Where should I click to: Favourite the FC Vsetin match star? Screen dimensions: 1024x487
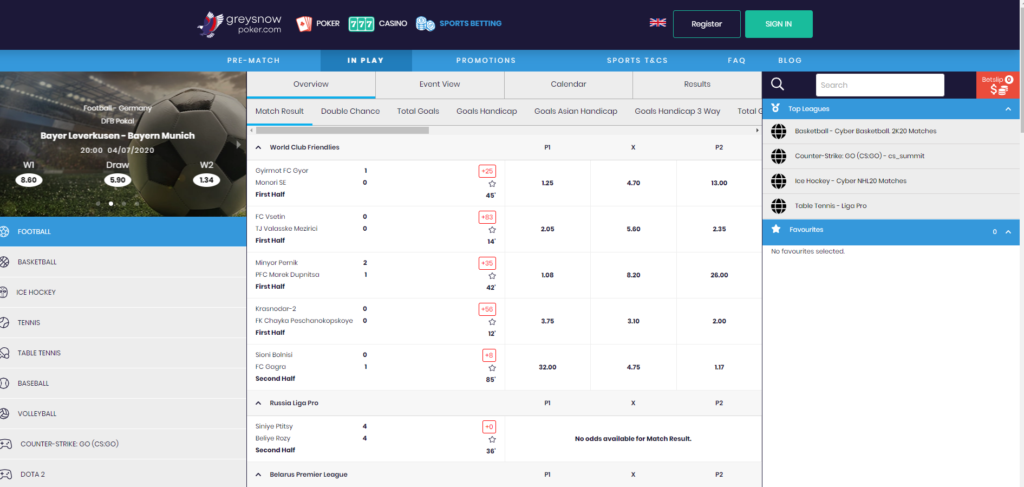tap(492, 230)
